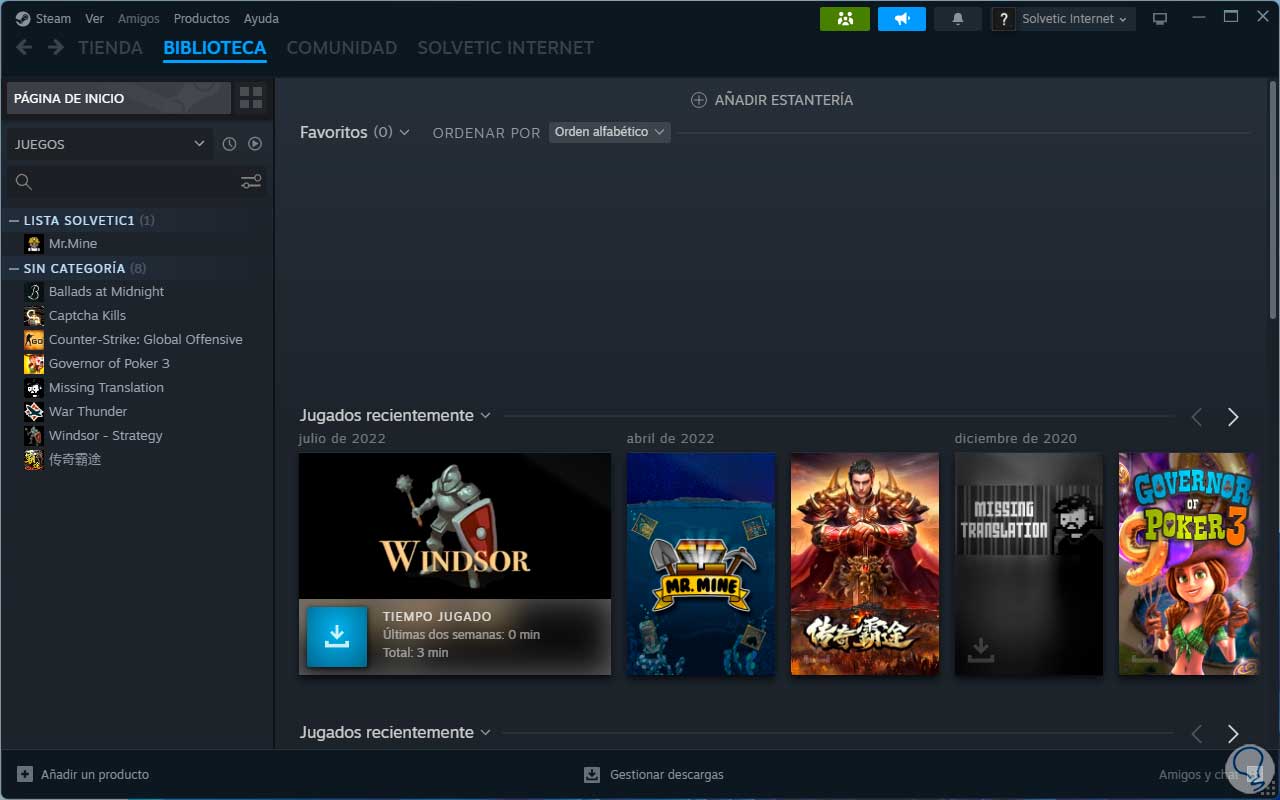This screenshot has height=800, width=1280.
Task: Open the 传奇霸途 game cover
Action: point(865,564)
